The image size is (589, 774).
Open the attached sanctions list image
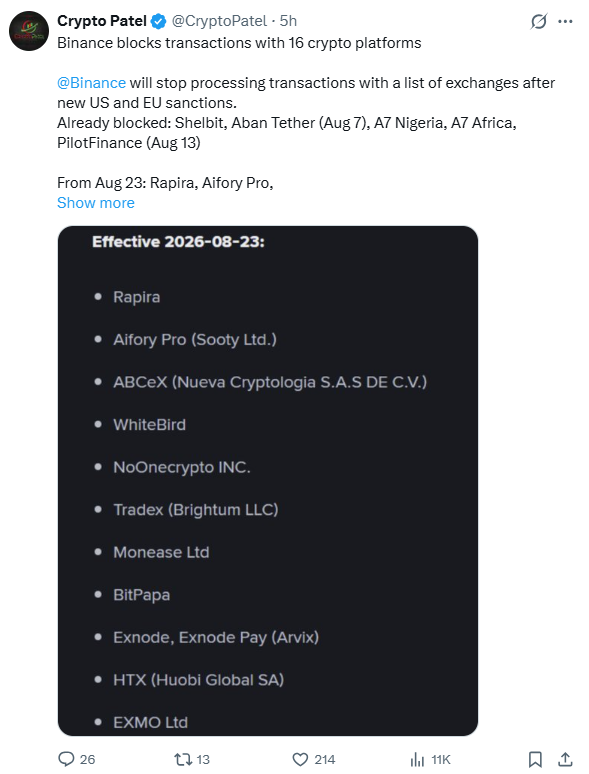[x=268, y=481]
